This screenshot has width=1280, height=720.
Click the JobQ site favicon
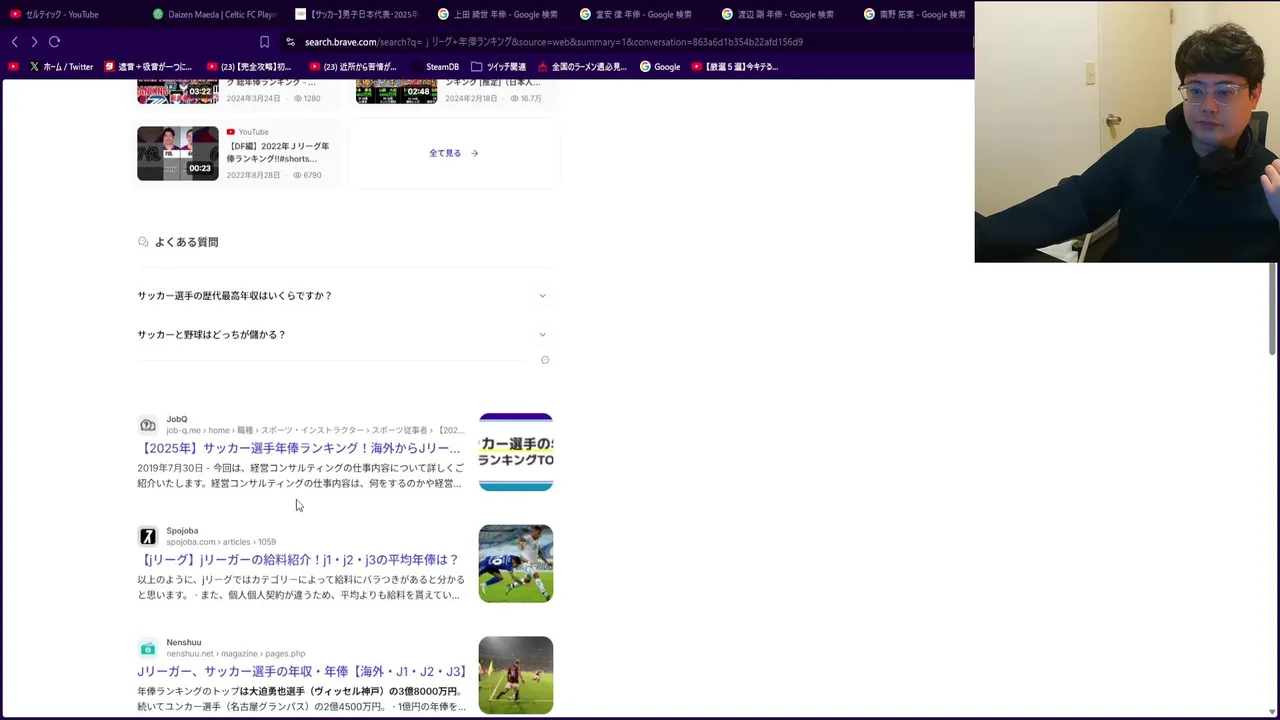point(148,425)
